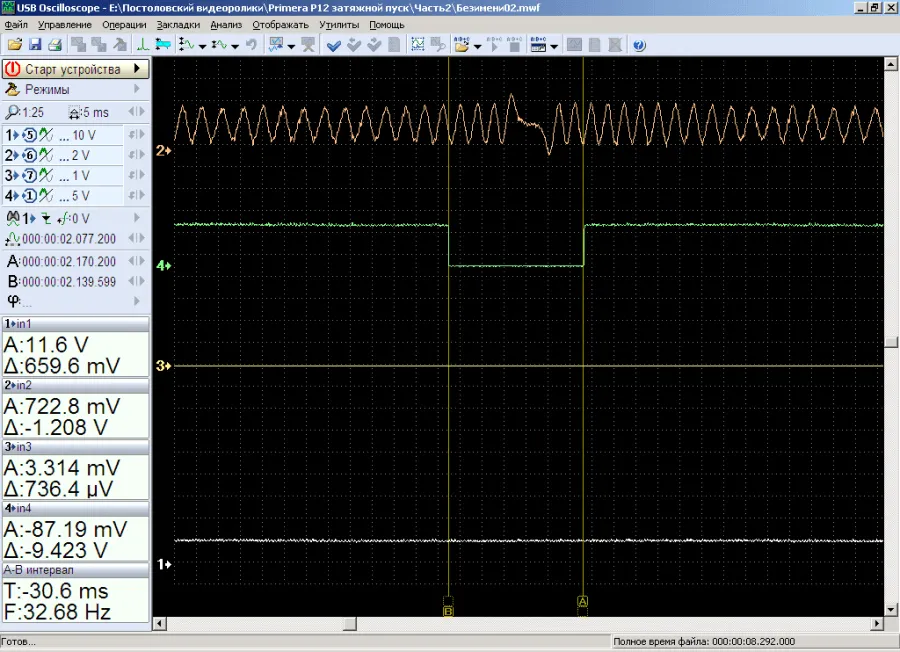The image size is (900, 652).
Task: Expand the Старт устройства arrow
Action: coord(137,68)
